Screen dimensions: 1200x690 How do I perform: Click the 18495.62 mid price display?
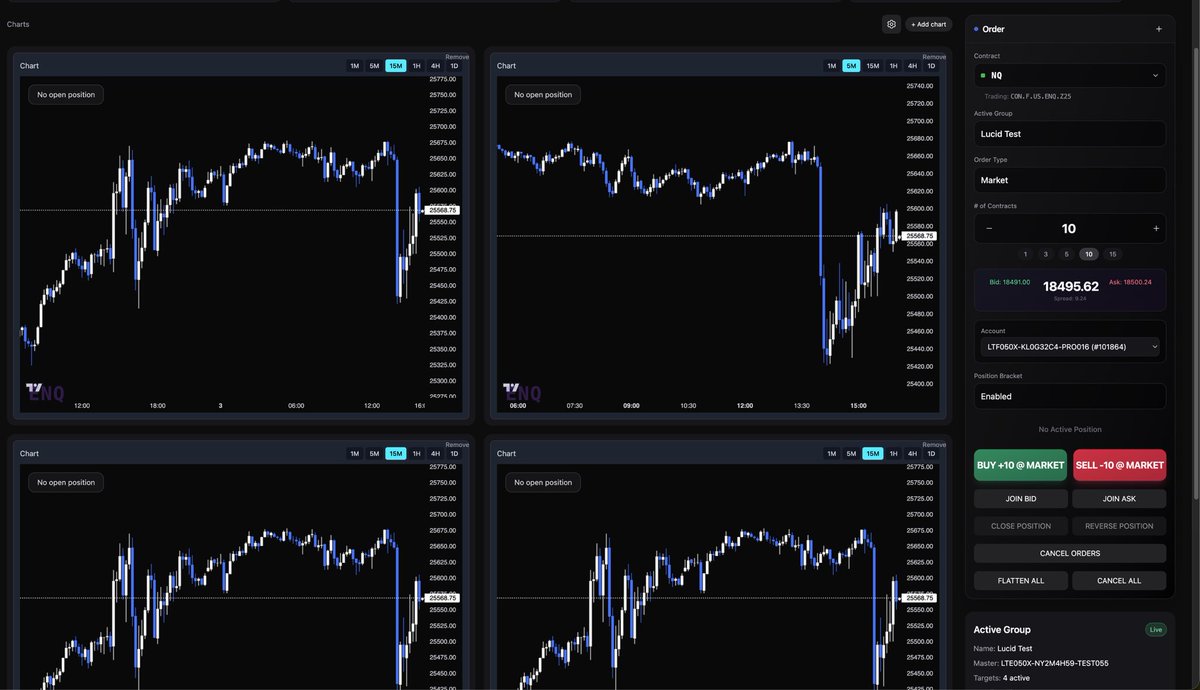(x=1070, y=286)
